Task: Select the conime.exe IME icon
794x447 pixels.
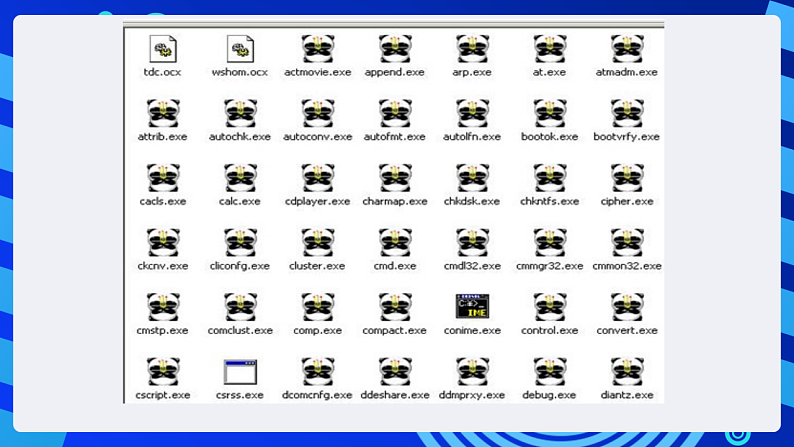Action: click(x=472, y=307)
